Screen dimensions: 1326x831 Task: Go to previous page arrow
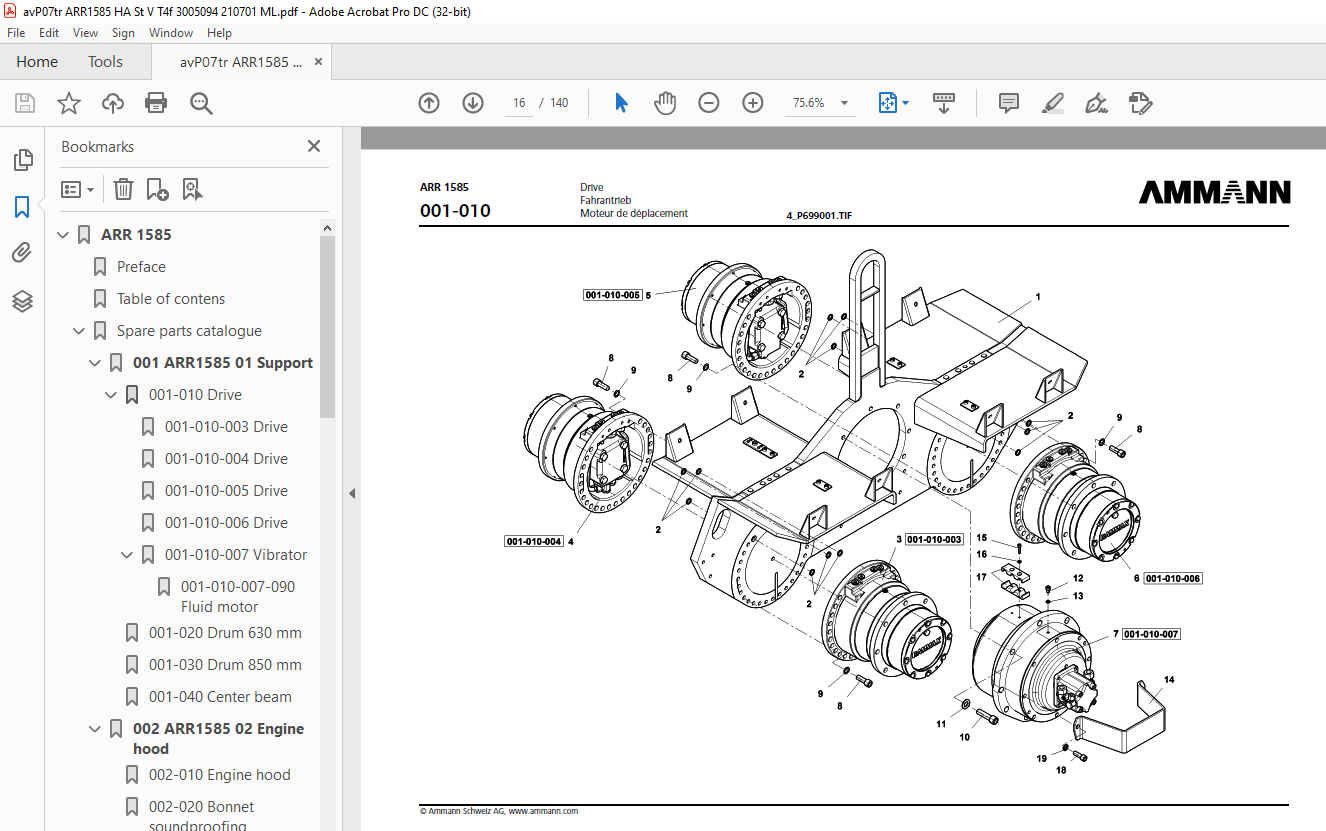point(429,103)
